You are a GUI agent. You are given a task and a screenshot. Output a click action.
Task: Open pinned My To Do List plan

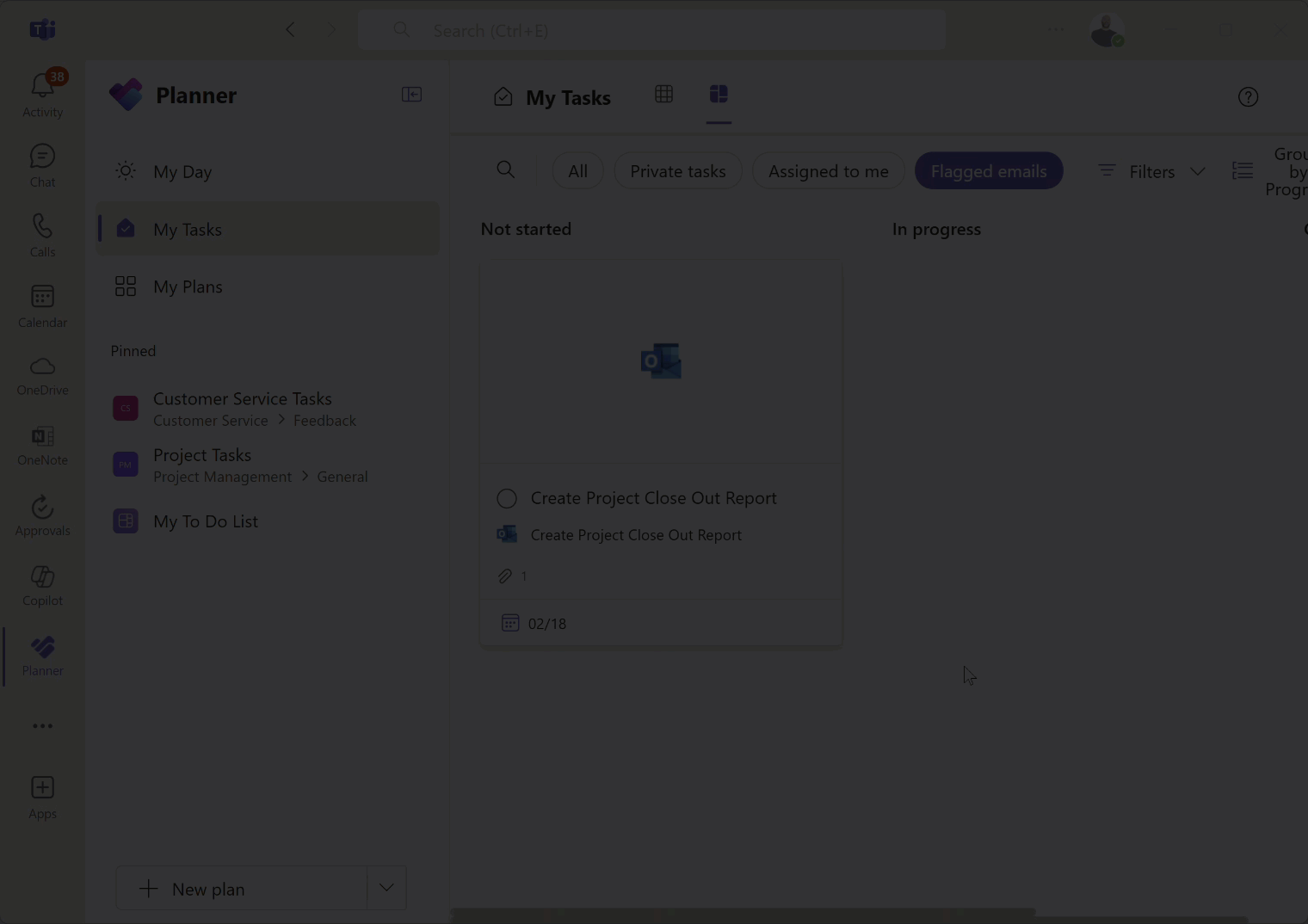(268, 521)
